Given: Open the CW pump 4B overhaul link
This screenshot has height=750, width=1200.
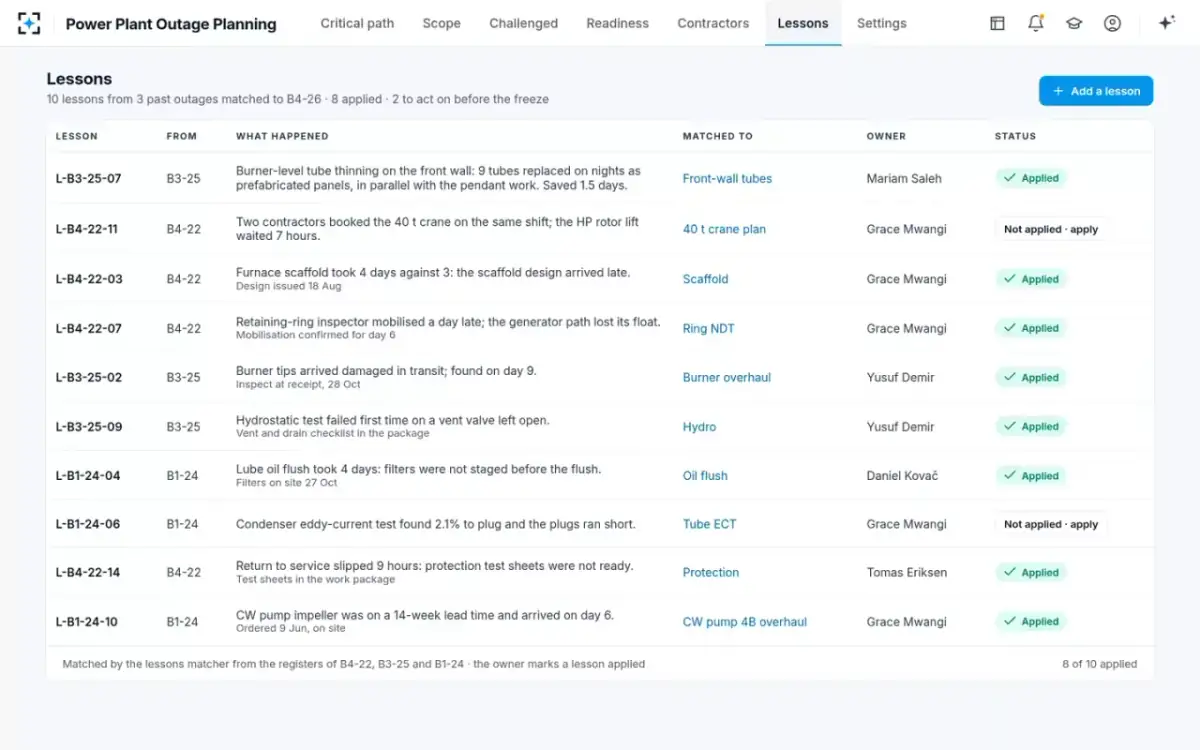Looking at the screenshot, I should [x=745, y=622].
